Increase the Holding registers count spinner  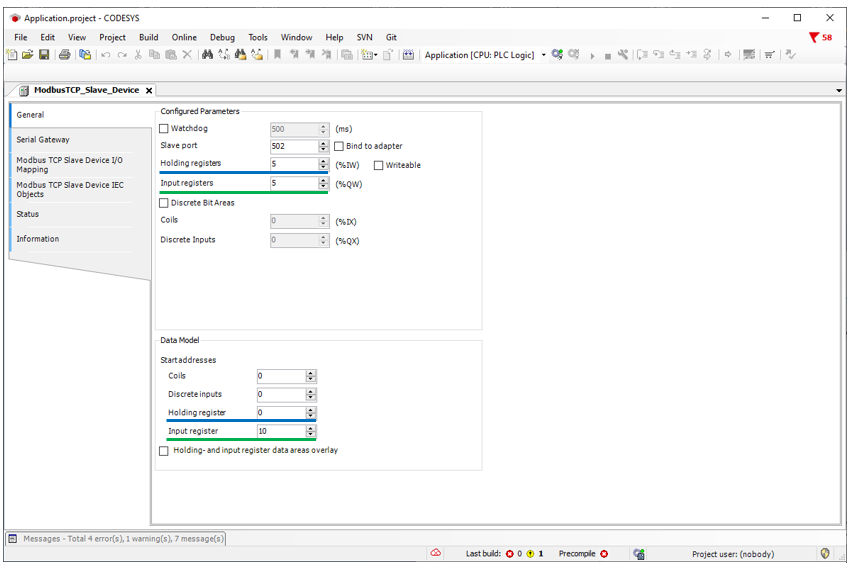pos(324,161)
